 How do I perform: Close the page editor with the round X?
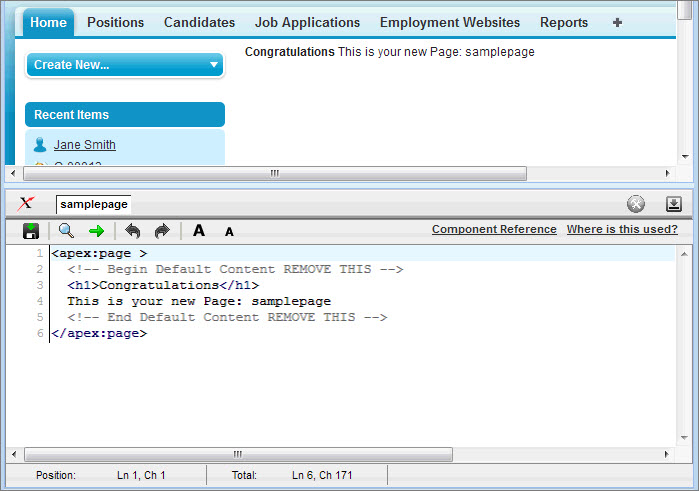coord(636,204)
